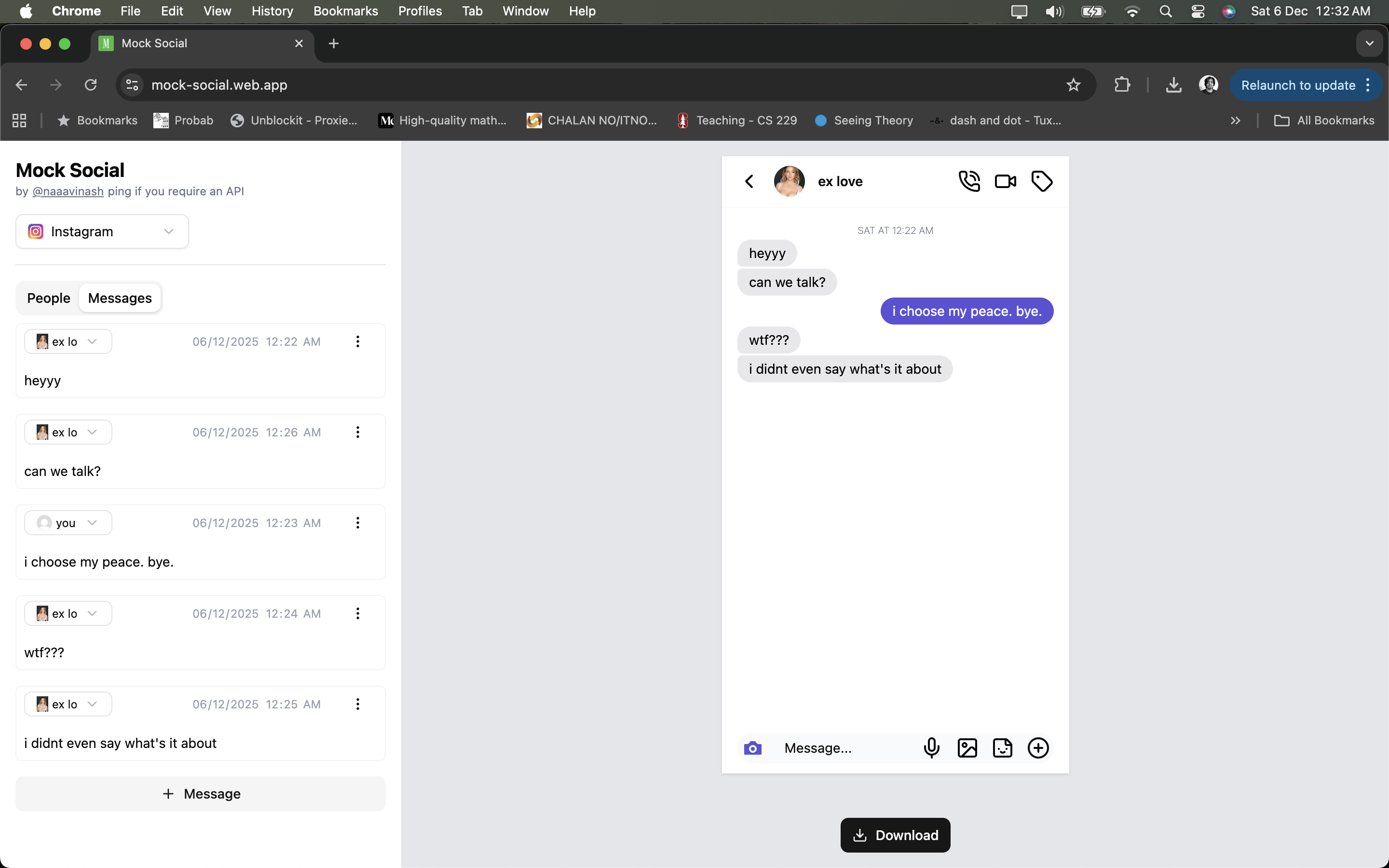
Task: Open the tag icon in the chat header
Action: 1042,181
